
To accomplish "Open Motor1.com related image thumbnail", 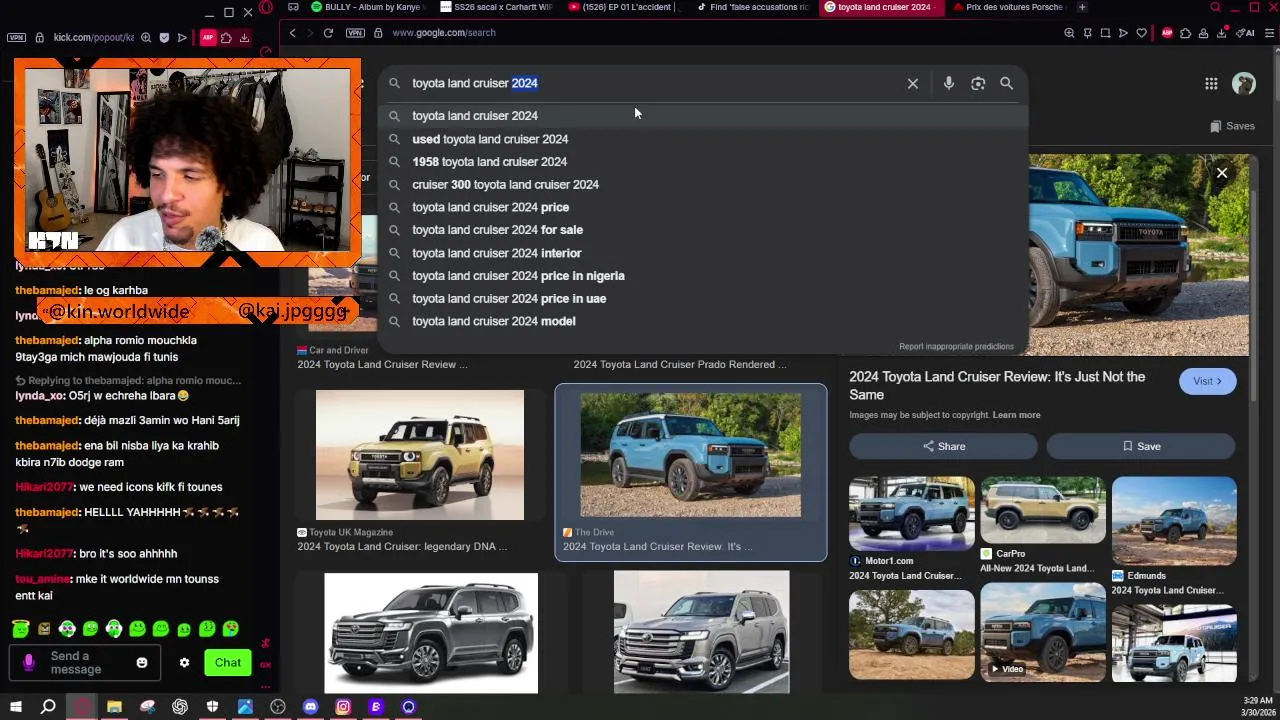I will [912, 514].
